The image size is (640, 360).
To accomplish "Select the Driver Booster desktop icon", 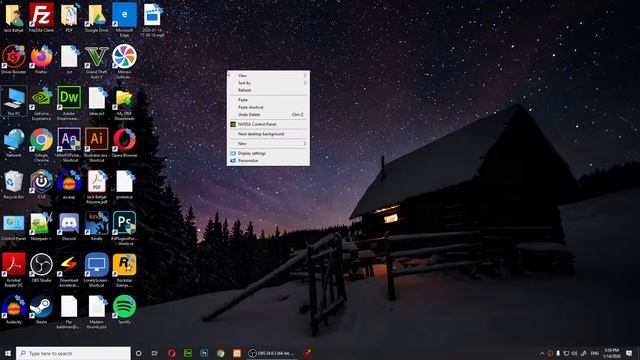I will [x=14, y=62].
